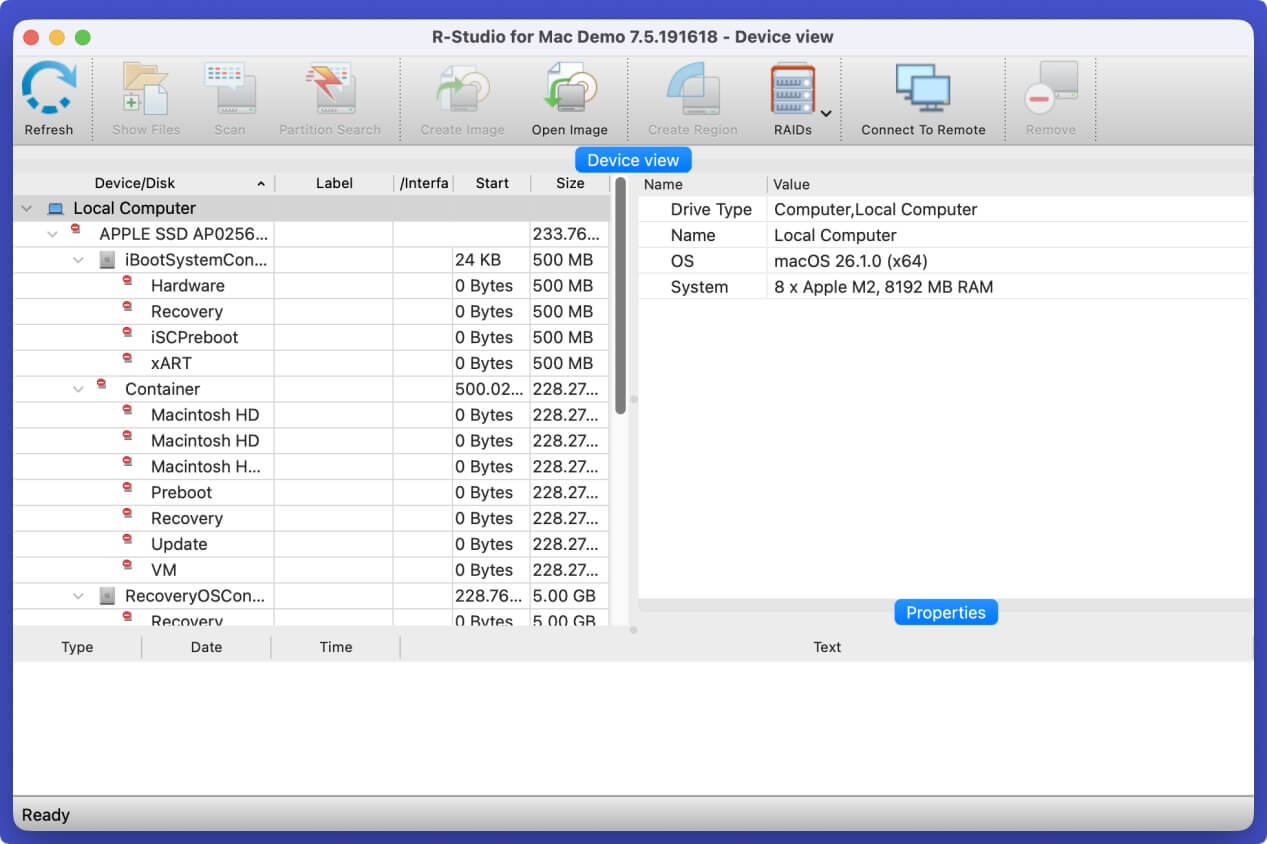Viewport: 1267px width, 844px height.
Task: Switch to the Device view tab
Action: point(632,160)
